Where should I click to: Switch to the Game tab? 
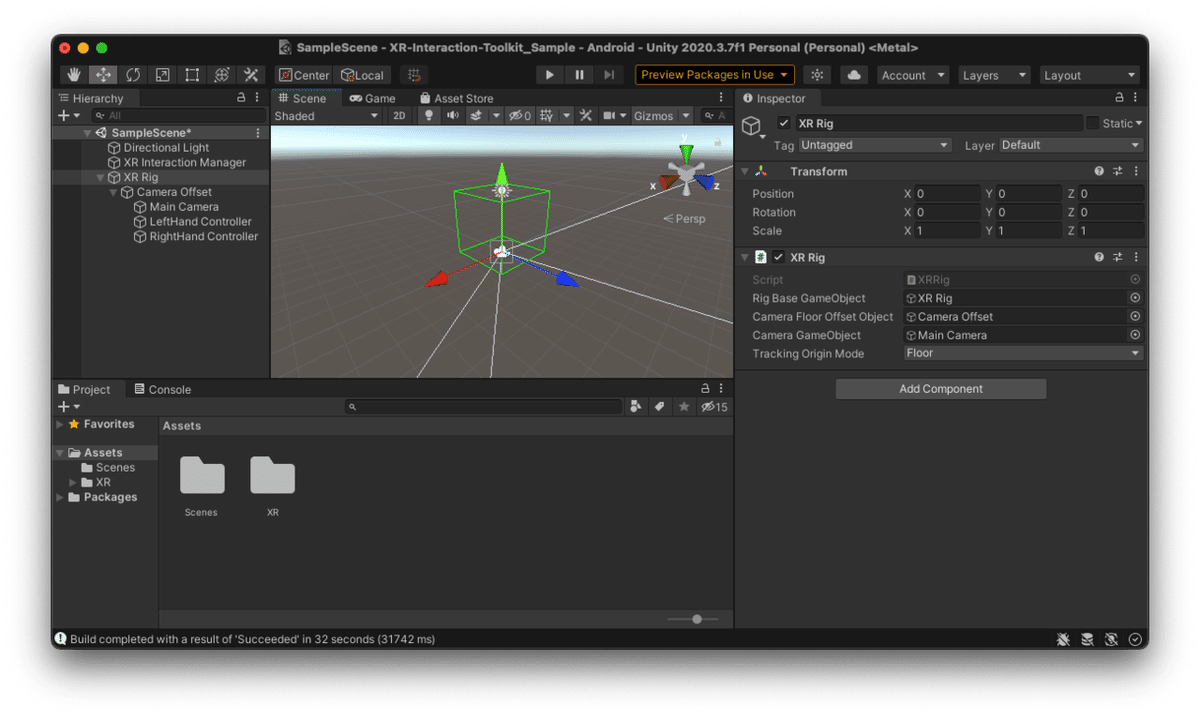372,98
